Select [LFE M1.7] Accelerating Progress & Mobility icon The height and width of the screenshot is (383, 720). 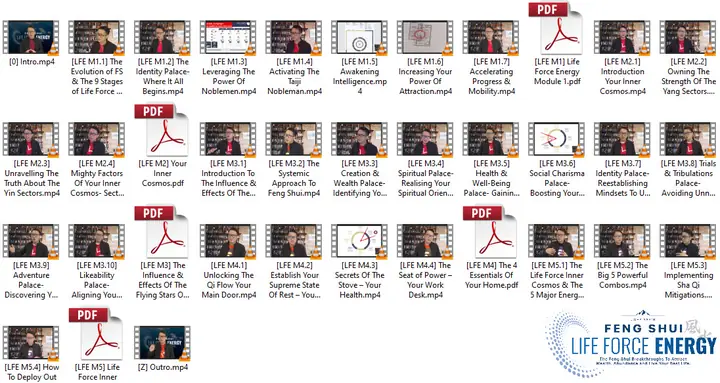click(491, 38)
